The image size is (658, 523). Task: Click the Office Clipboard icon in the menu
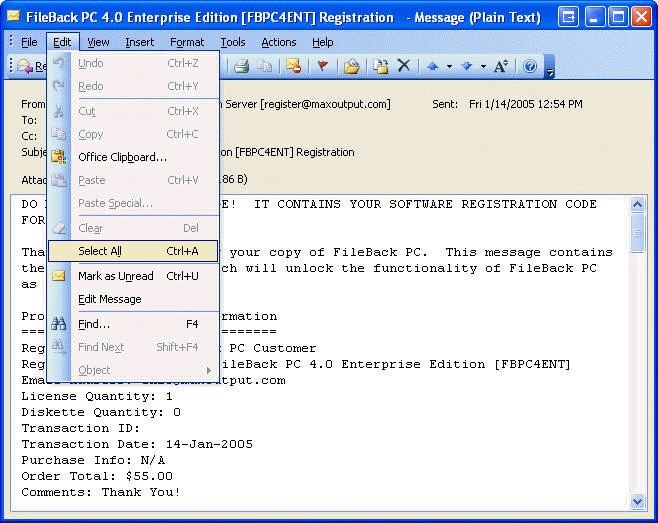pyautogui.click(x=59, y=157)
